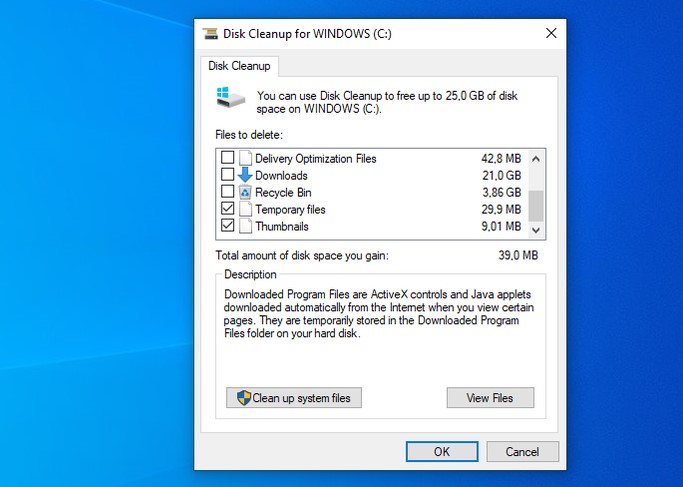Confirm cleanup with the OK button
683x487 pixels.
441,451
